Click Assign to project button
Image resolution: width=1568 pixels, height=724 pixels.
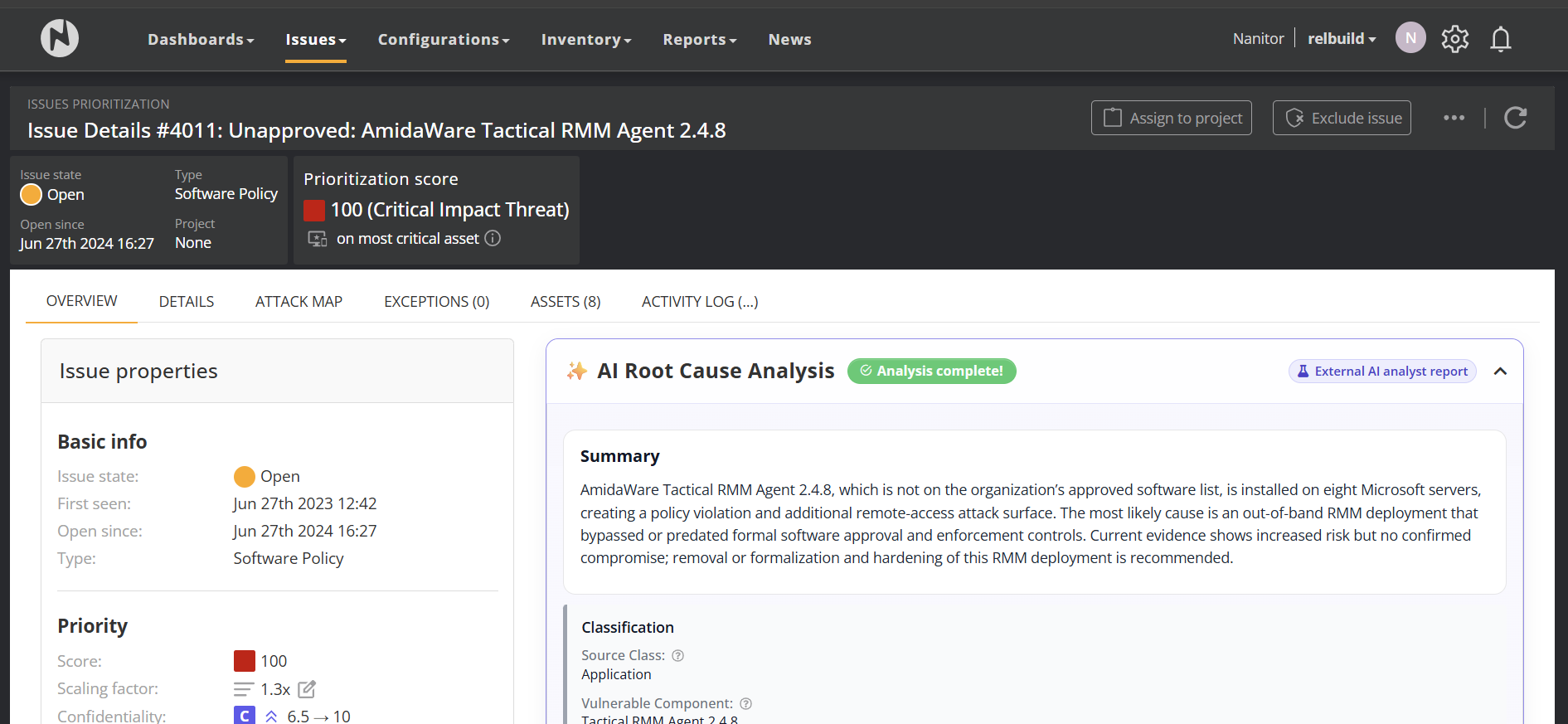point(1171,118)
